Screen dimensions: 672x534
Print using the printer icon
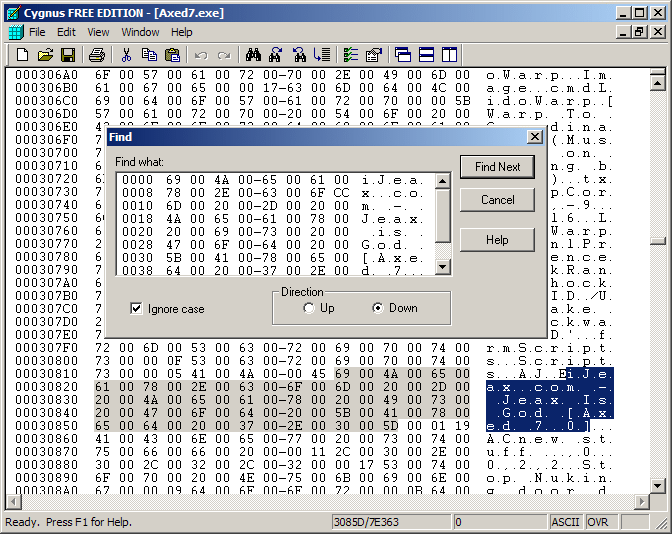97,55
